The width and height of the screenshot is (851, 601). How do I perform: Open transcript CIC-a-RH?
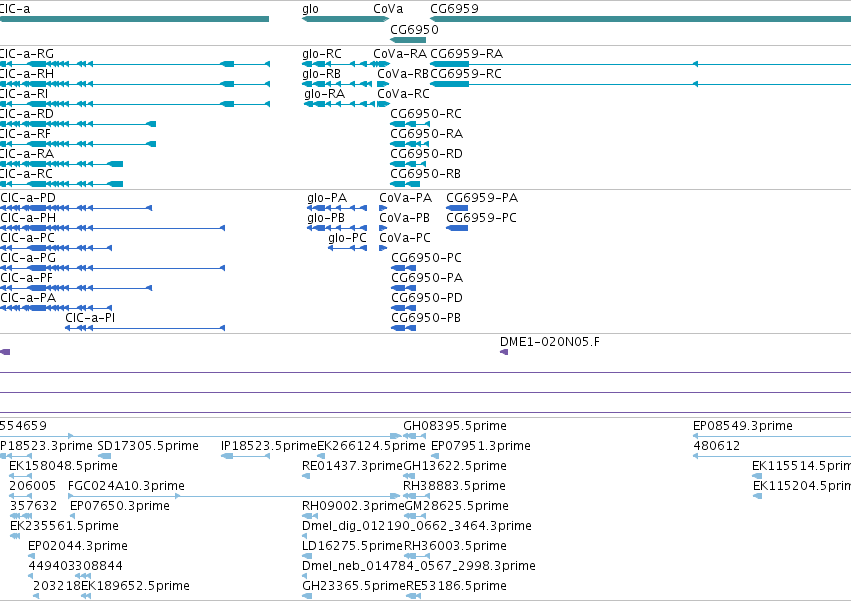point(135,84)
